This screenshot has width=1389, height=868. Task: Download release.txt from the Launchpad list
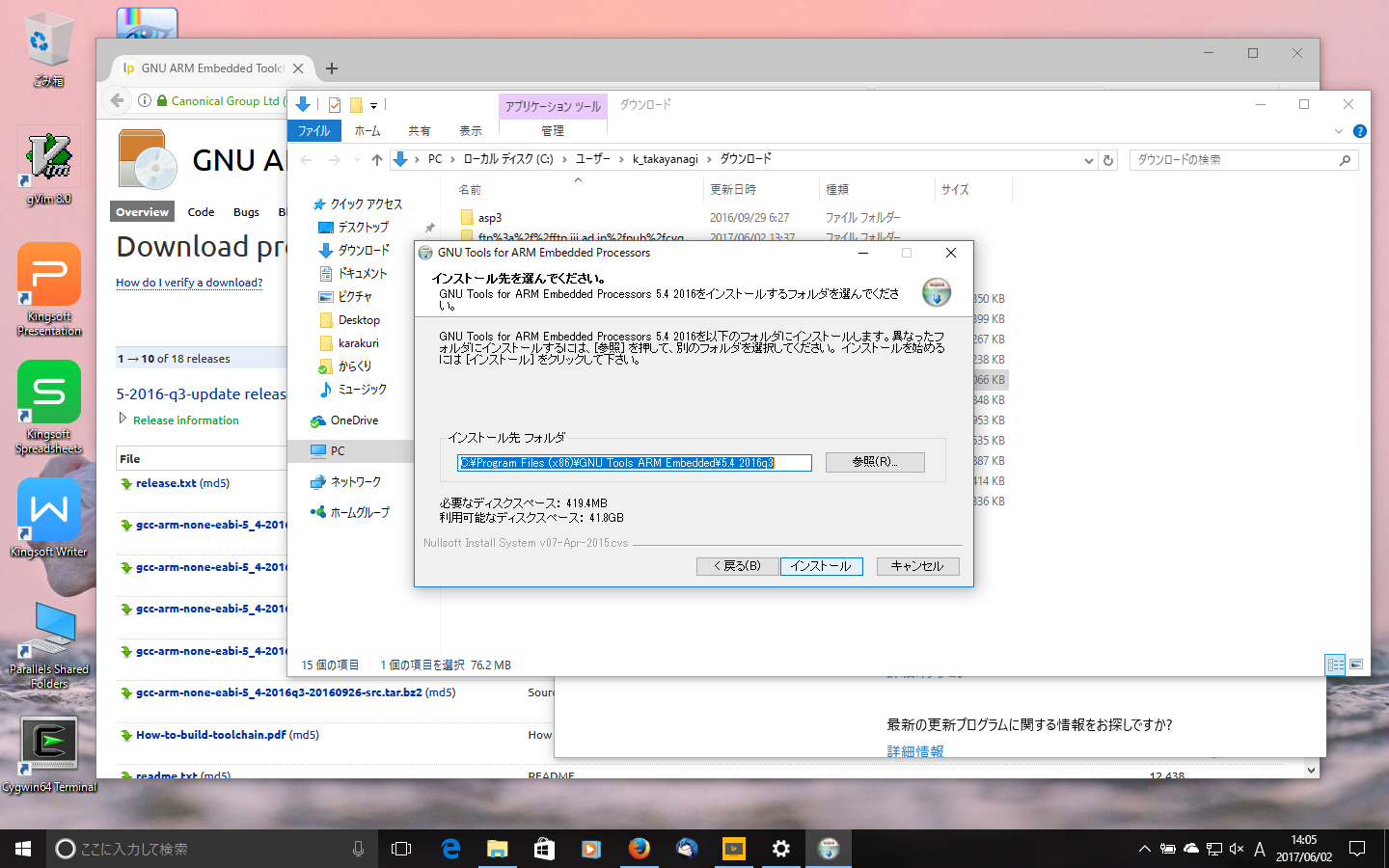(x=166, y=483)
